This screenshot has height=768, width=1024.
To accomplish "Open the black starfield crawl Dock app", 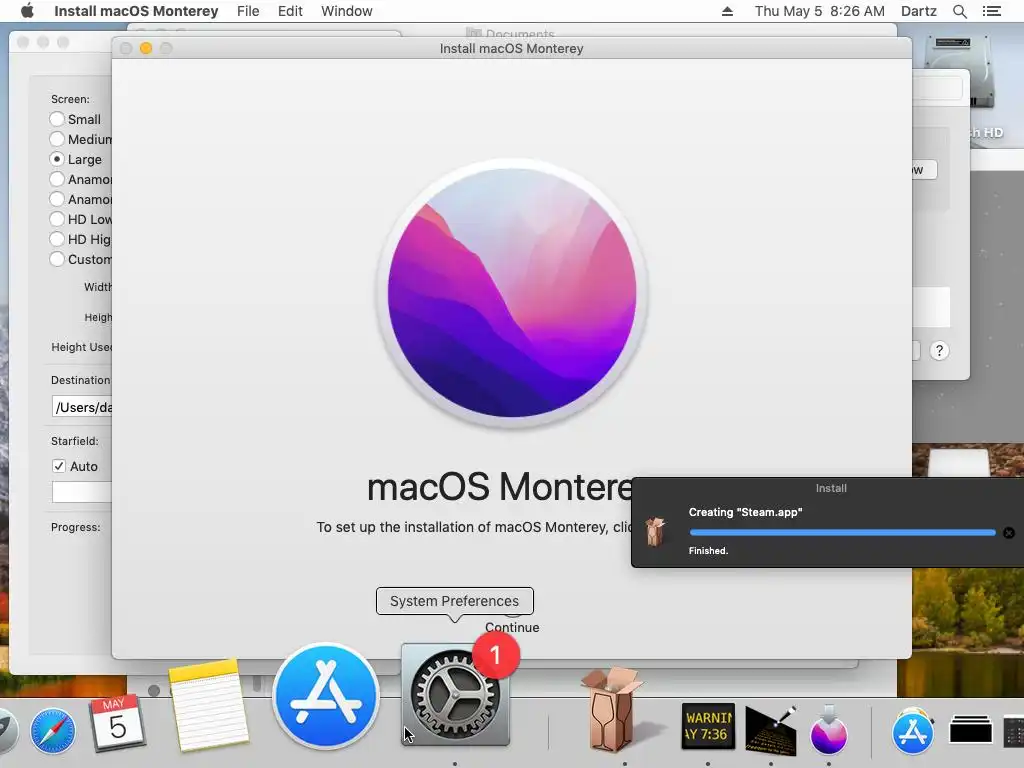I will click(x=771, y=729).
